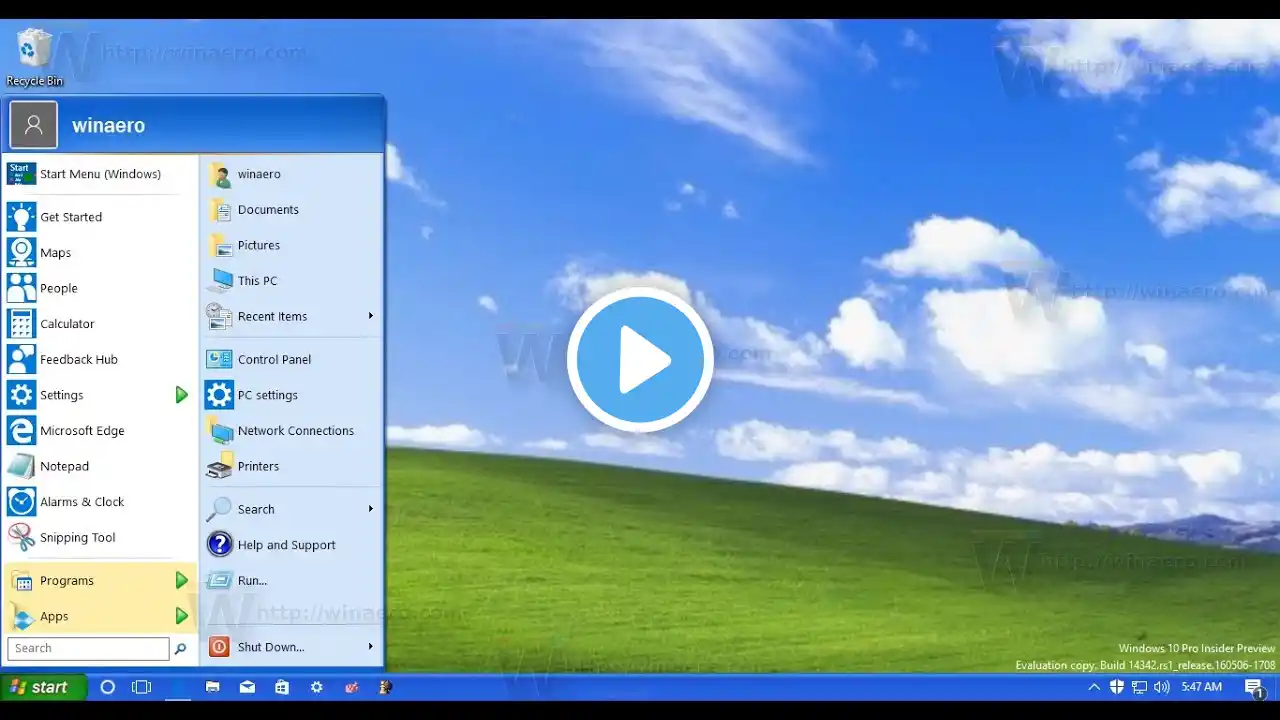This screenshot has height=720, width=1280.
Task: Open Start Menu (Windows) entry
Action: pyautogui.click(x=100, y=174)
